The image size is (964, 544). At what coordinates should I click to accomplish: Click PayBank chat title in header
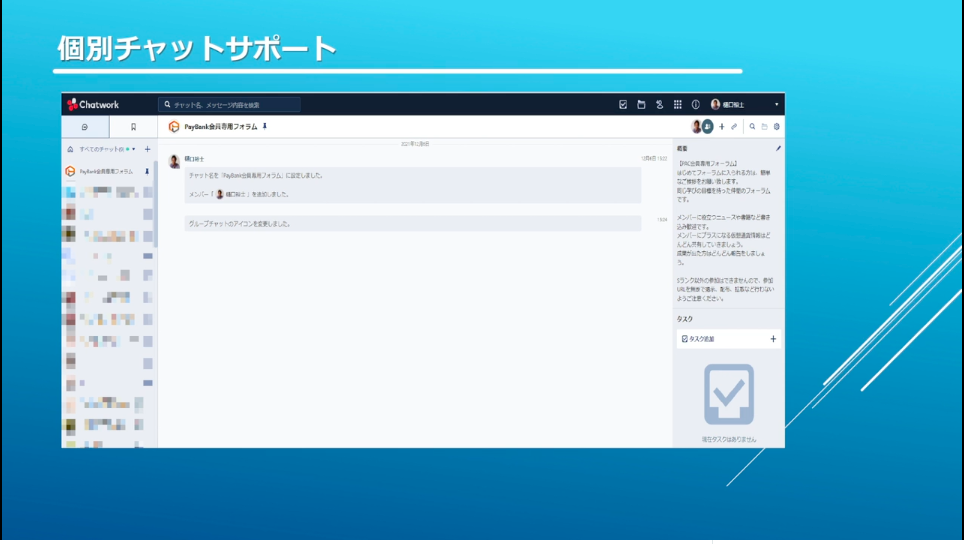pos(221,127)
